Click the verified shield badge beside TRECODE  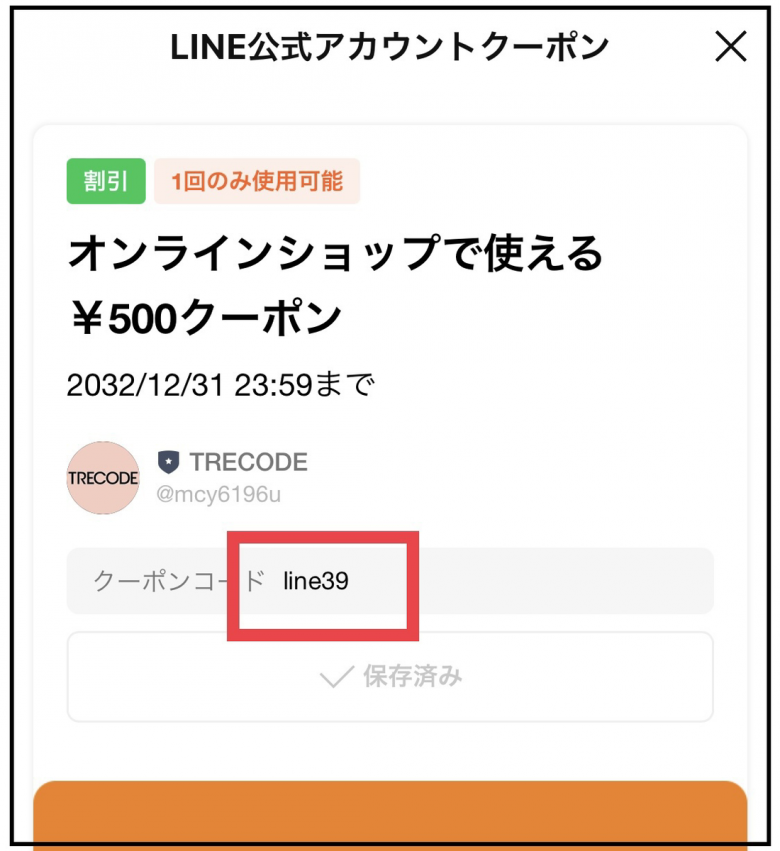169,462
